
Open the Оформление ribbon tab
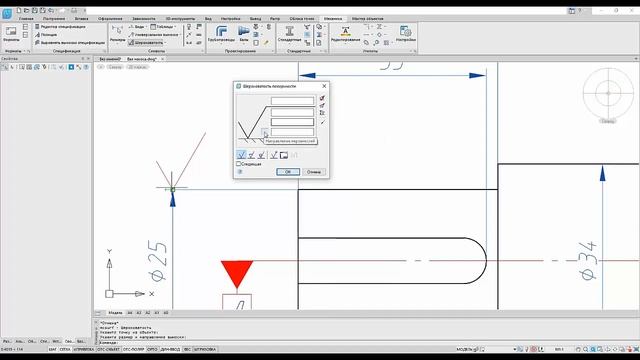(110, 19)
